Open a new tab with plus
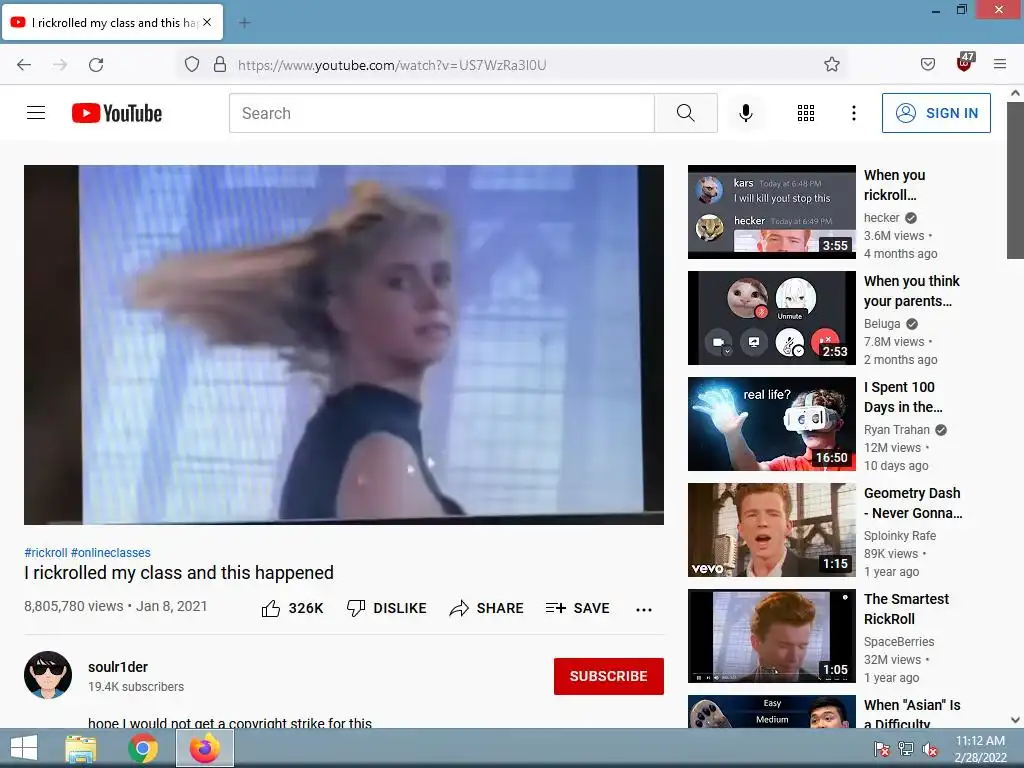Viewport: 1024px width, 768px height. [244, 23]
